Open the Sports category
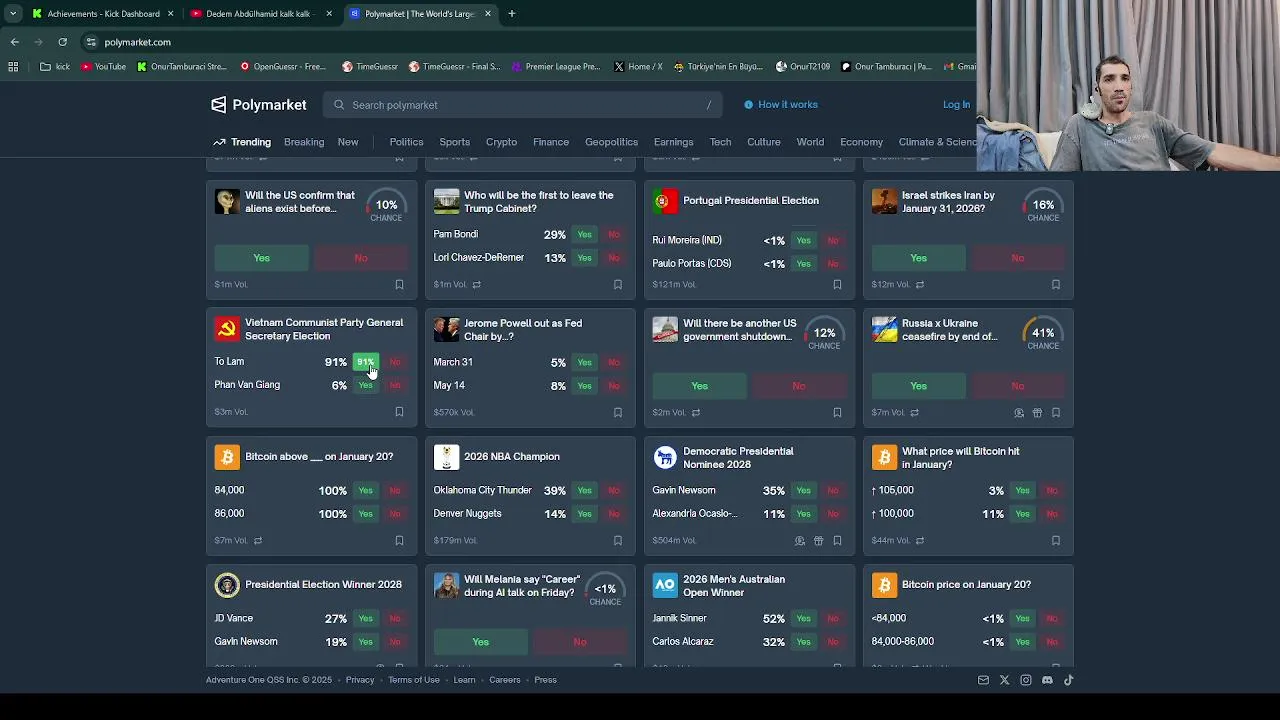This screenshot has height=720, width=1280. (454, 142)
